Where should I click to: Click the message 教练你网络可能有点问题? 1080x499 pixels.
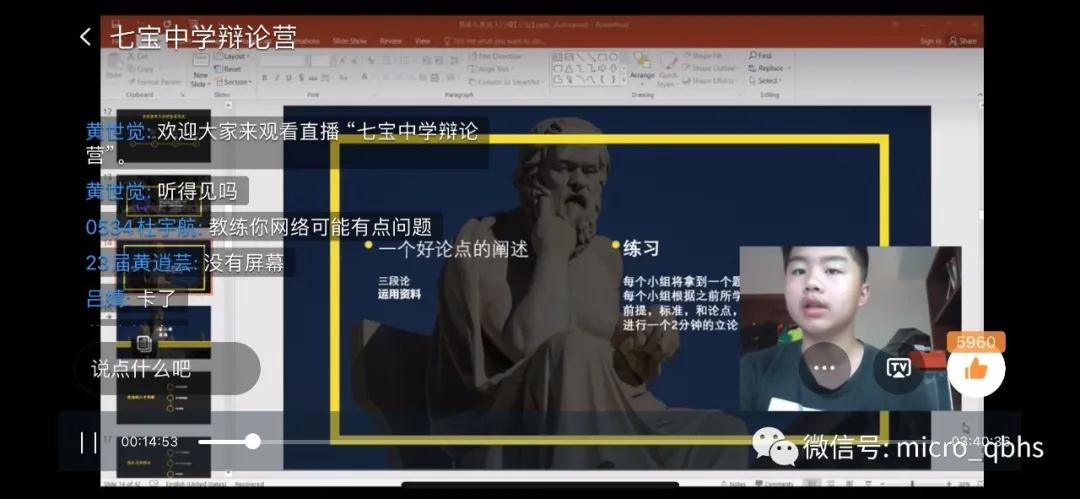[x=320, y=227]
